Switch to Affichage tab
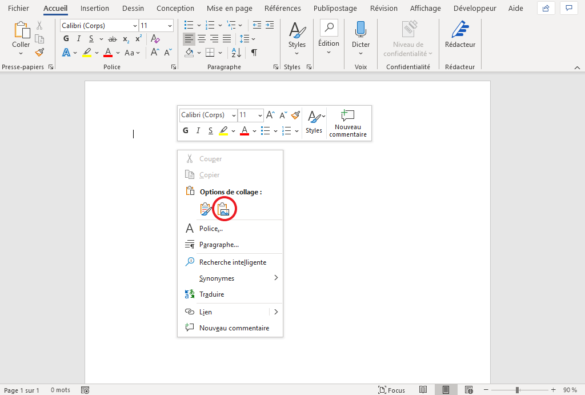 425,8
